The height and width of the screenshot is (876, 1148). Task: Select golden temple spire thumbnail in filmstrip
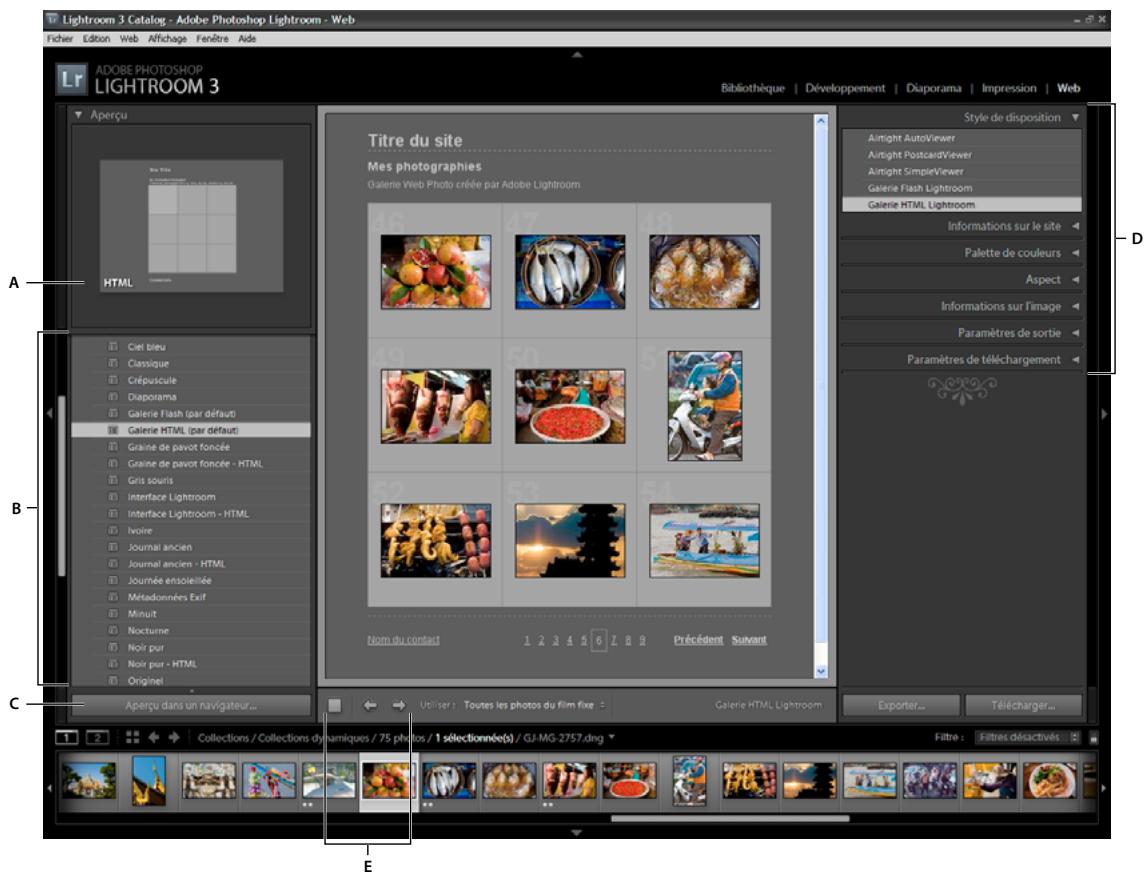[x=149, y=781]
